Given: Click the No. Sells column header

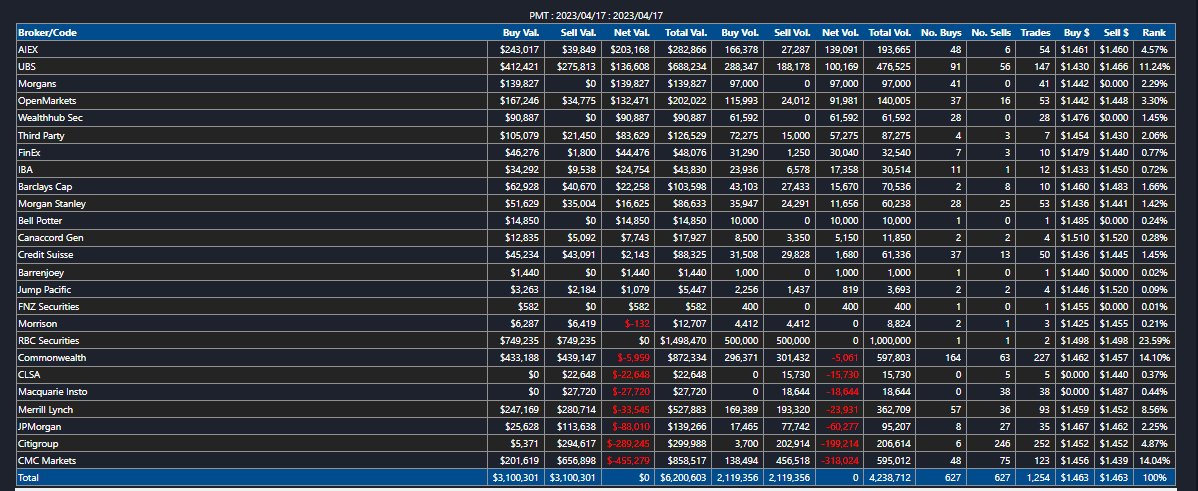Looking at the screenshot, I should 991,33.
